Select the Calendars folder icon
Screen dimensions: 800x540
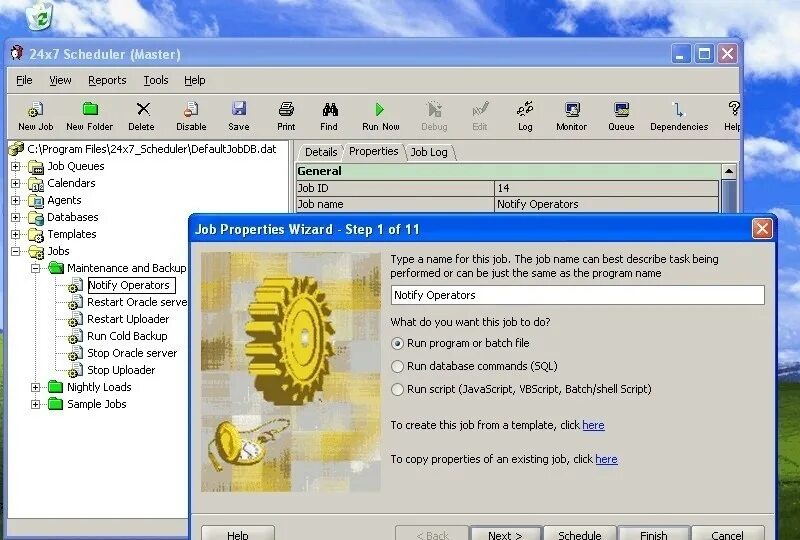point(36,184)
